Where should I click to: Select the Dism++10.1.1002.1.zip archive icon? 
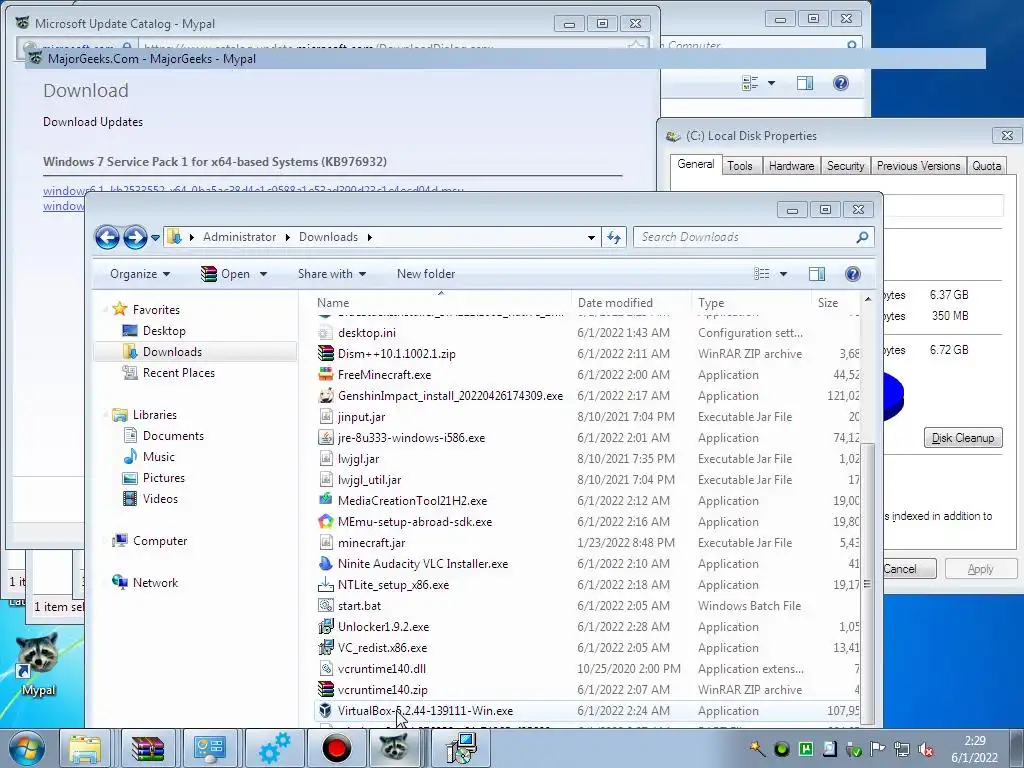tap(326, 353)
